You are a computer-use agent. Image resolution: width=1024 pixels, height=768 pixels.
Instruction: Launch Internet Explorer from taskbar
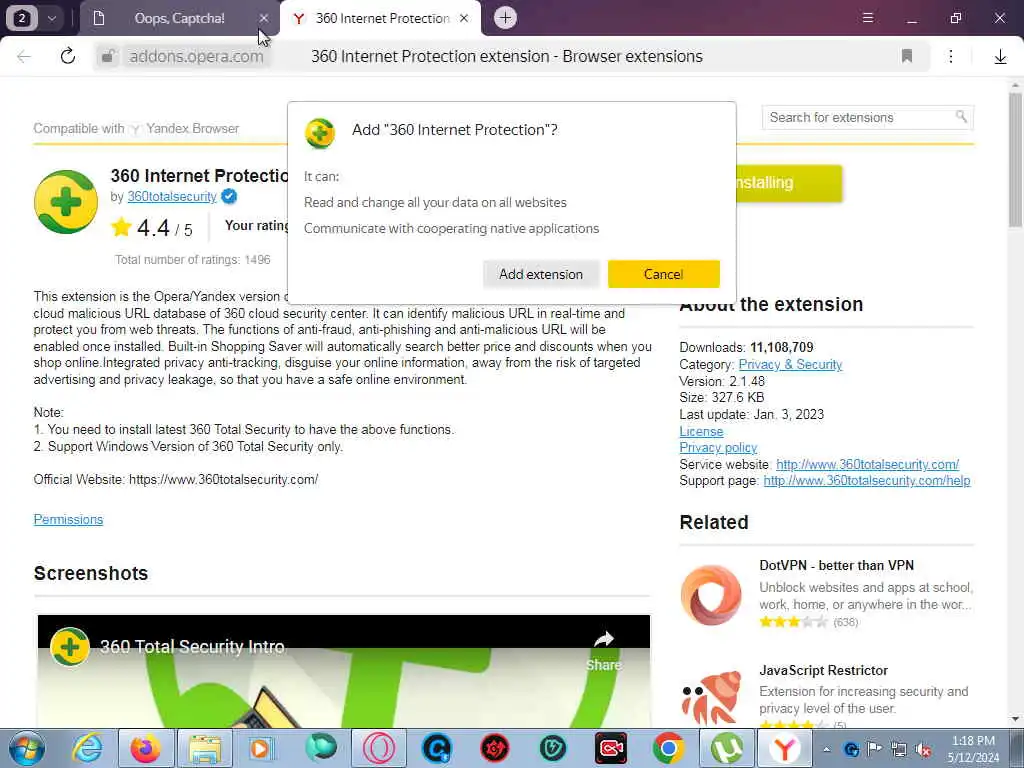(x=88, y=748)
